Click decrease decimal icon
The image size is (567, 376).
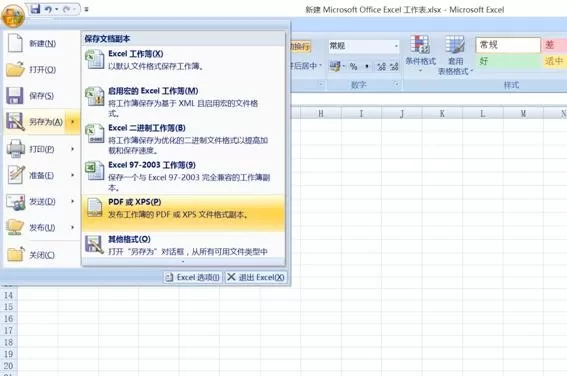(394, 67)
